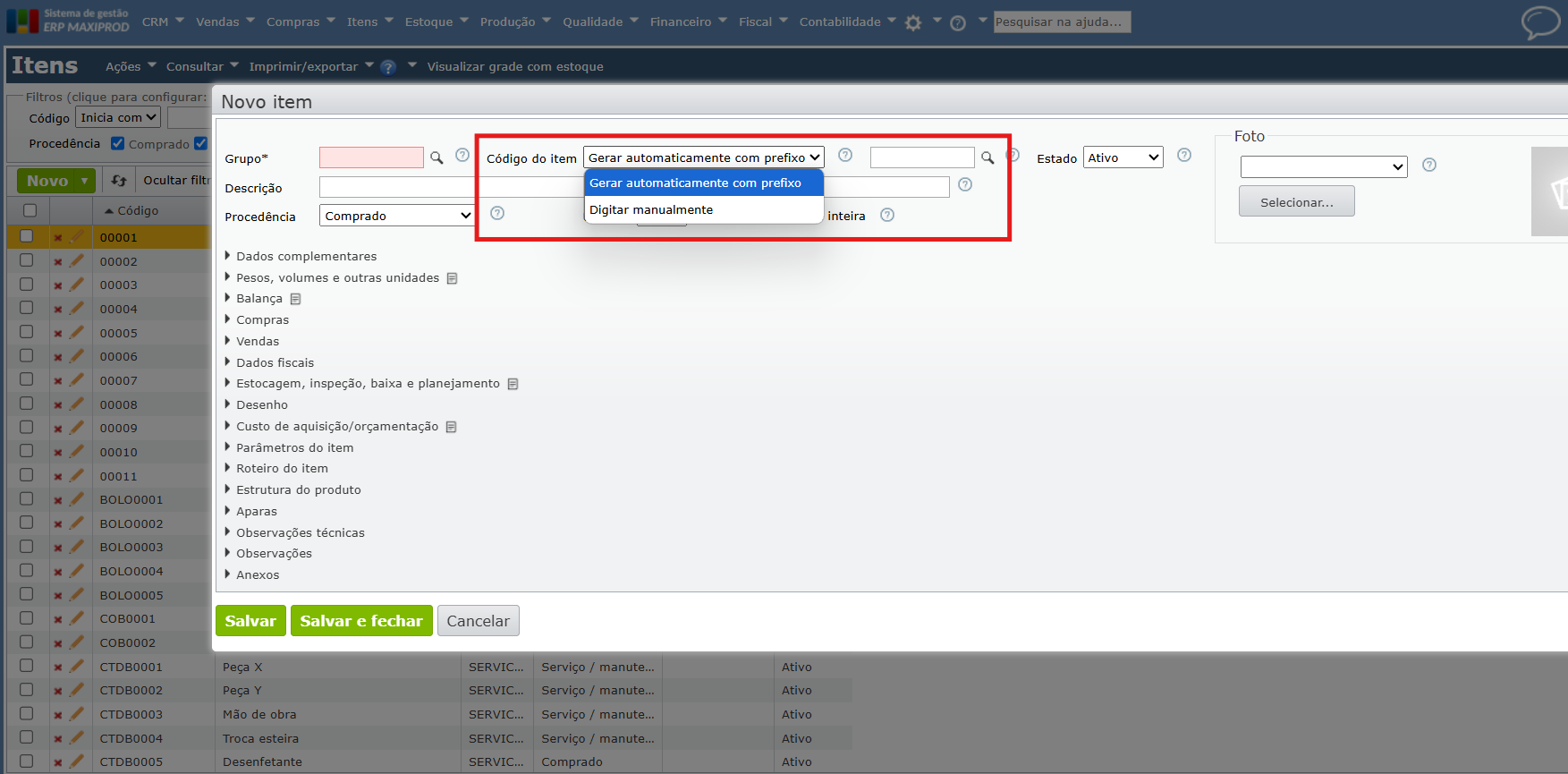Select the checkbox for item 00004
Viewport: 1568px width, 774px height.
[27, 308]
